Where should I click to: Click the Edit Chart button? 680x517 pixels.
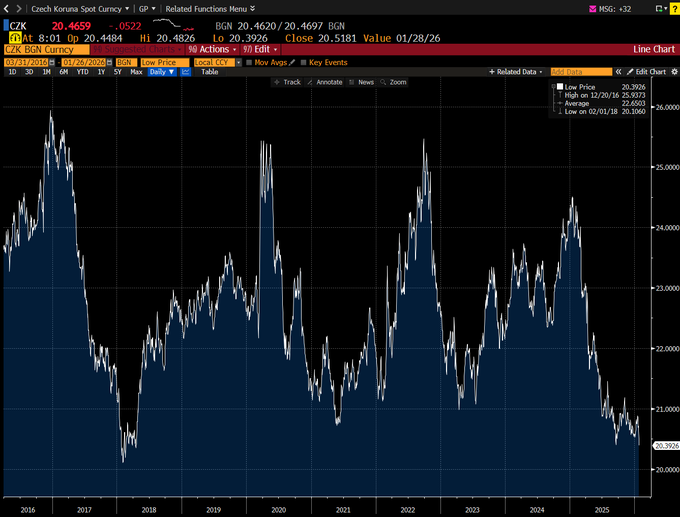[644, 72]
